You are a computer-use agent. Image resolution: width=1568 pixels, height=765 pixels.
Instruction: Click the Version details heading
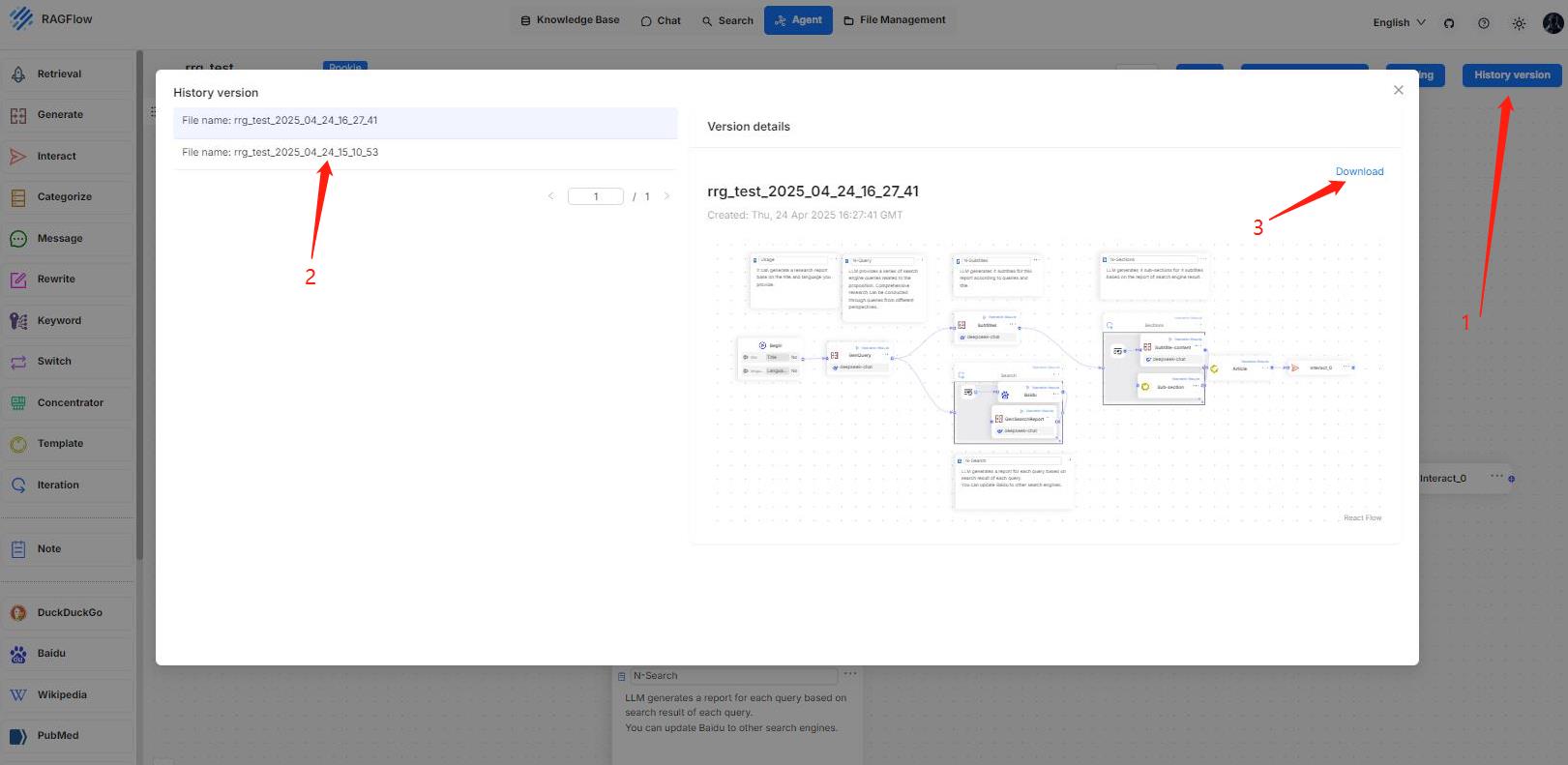coord(749,127)
